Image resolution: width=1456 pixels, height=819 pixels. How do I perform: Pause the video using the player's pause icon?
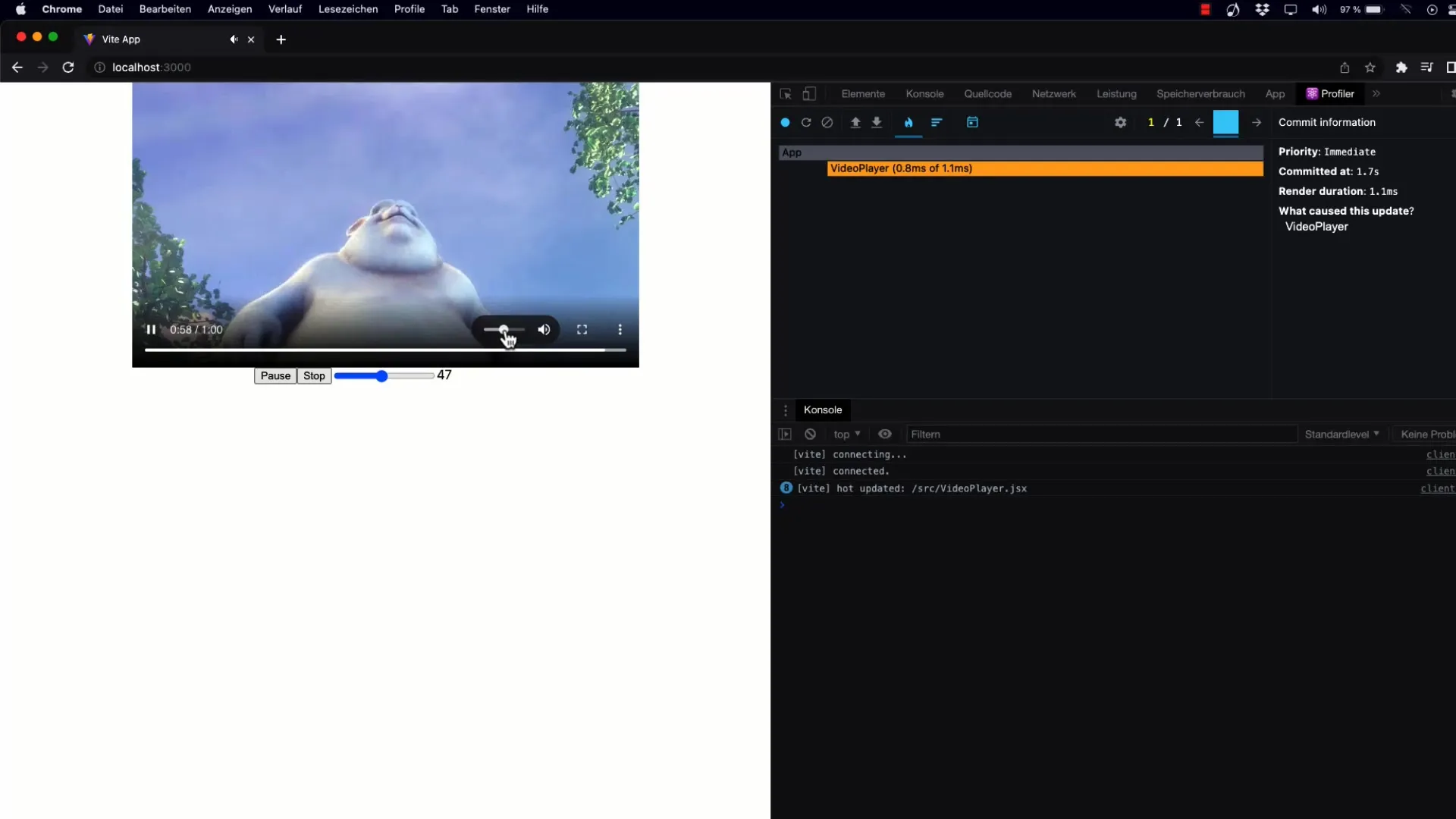151,329
